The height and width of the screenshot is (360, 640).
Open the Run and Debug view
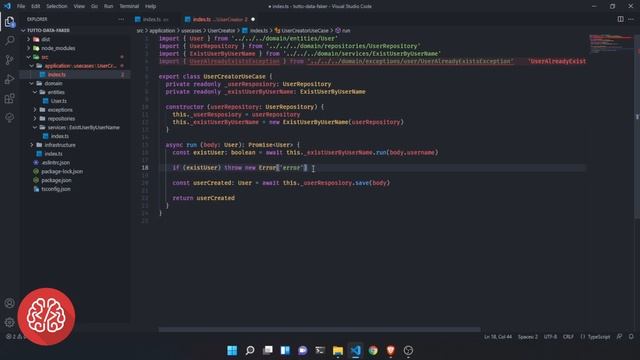point(9,79)
